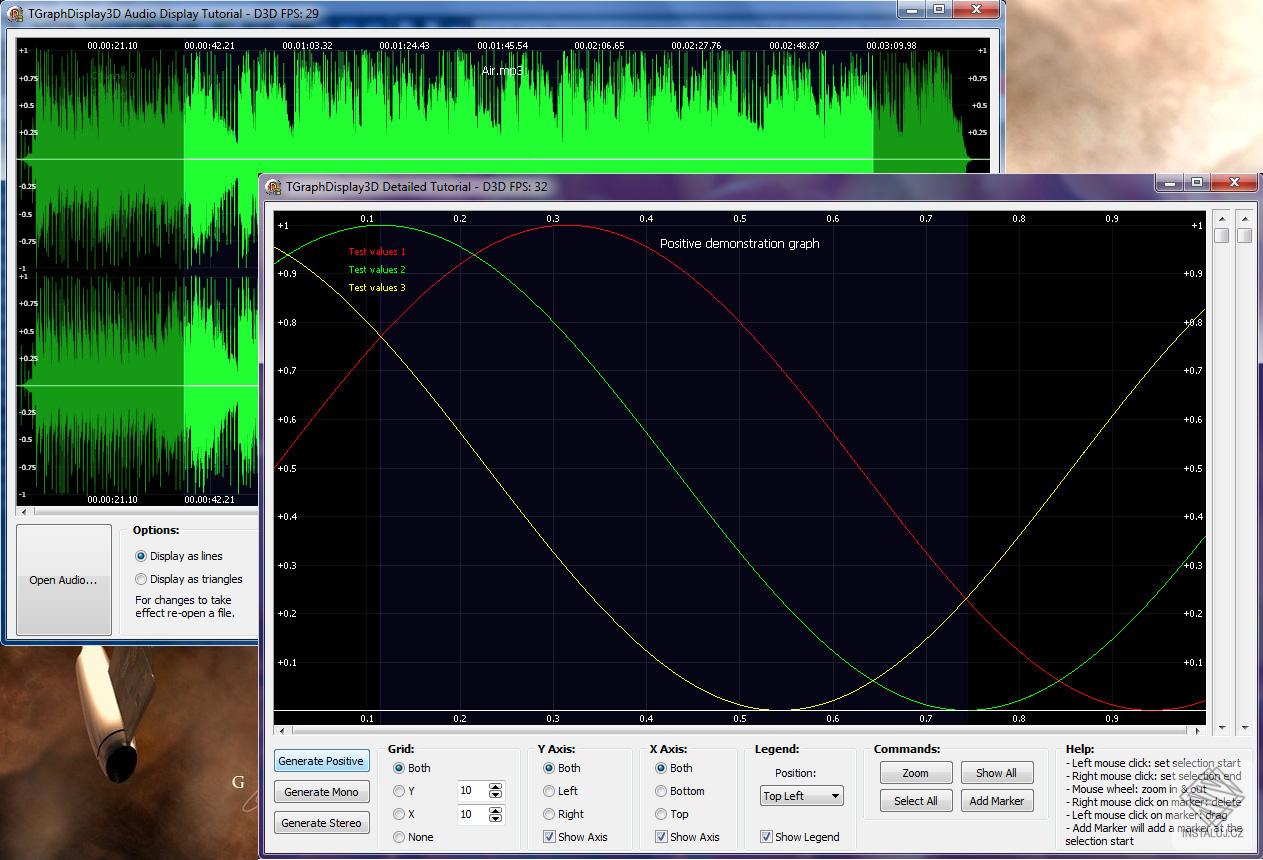Set Grid to None

(400, 837)
